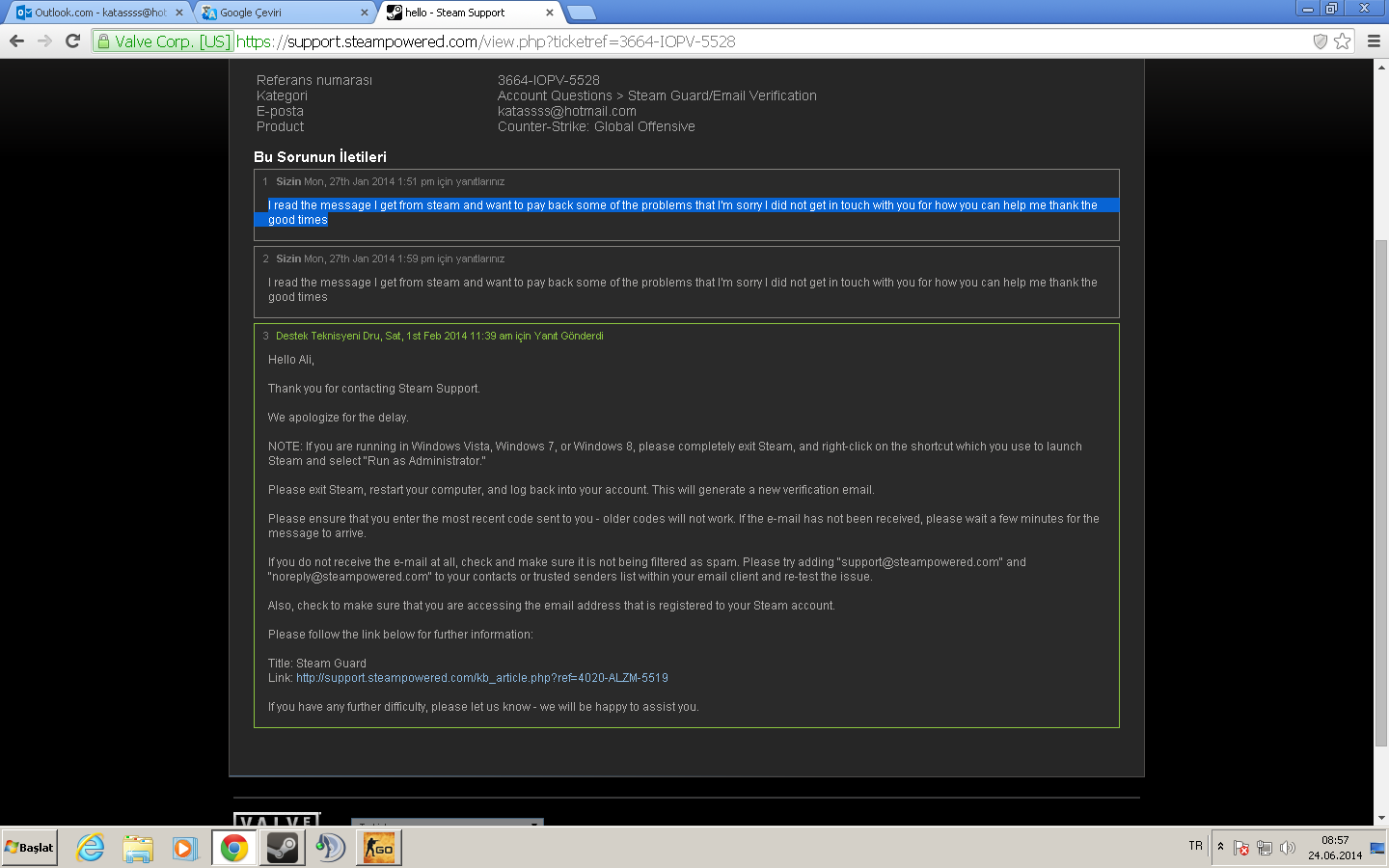The width and height of the screenshot is (1389, 868).
Task: Click the 'E-posta' label
Action: pos(280,111)
